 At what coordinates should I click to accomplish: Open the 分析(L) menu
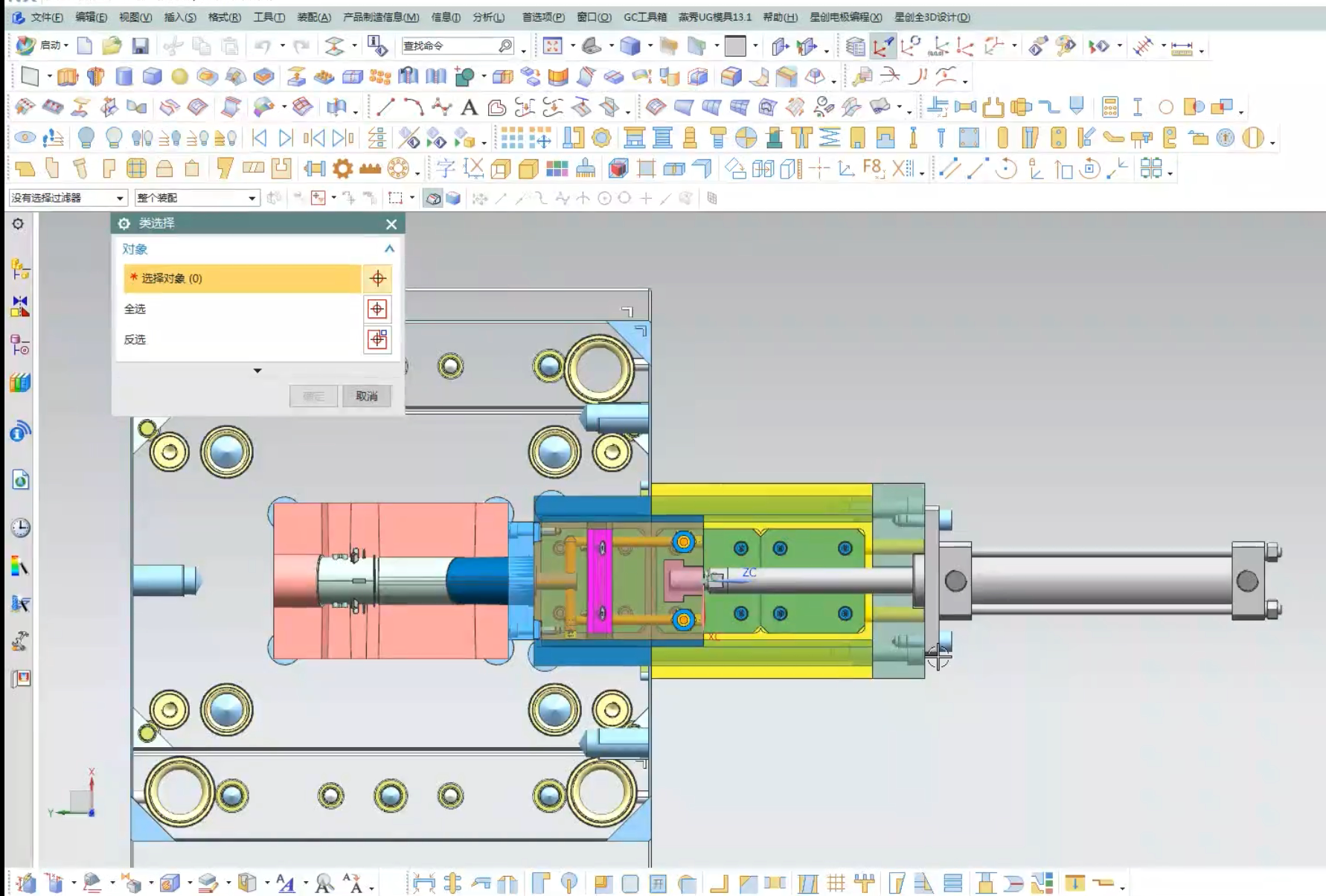(488, 17)
